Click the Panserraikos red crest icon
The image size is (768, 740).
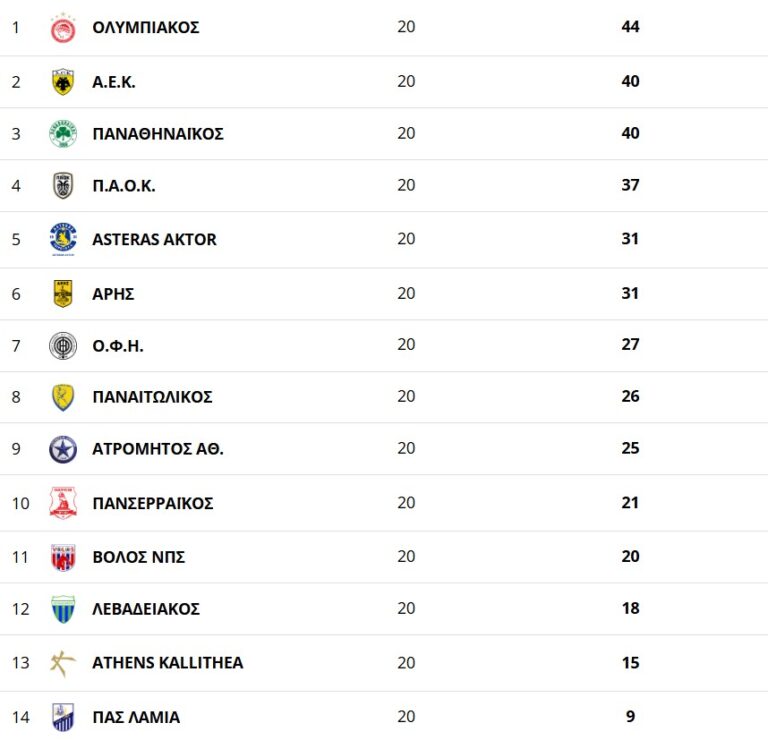63,503
